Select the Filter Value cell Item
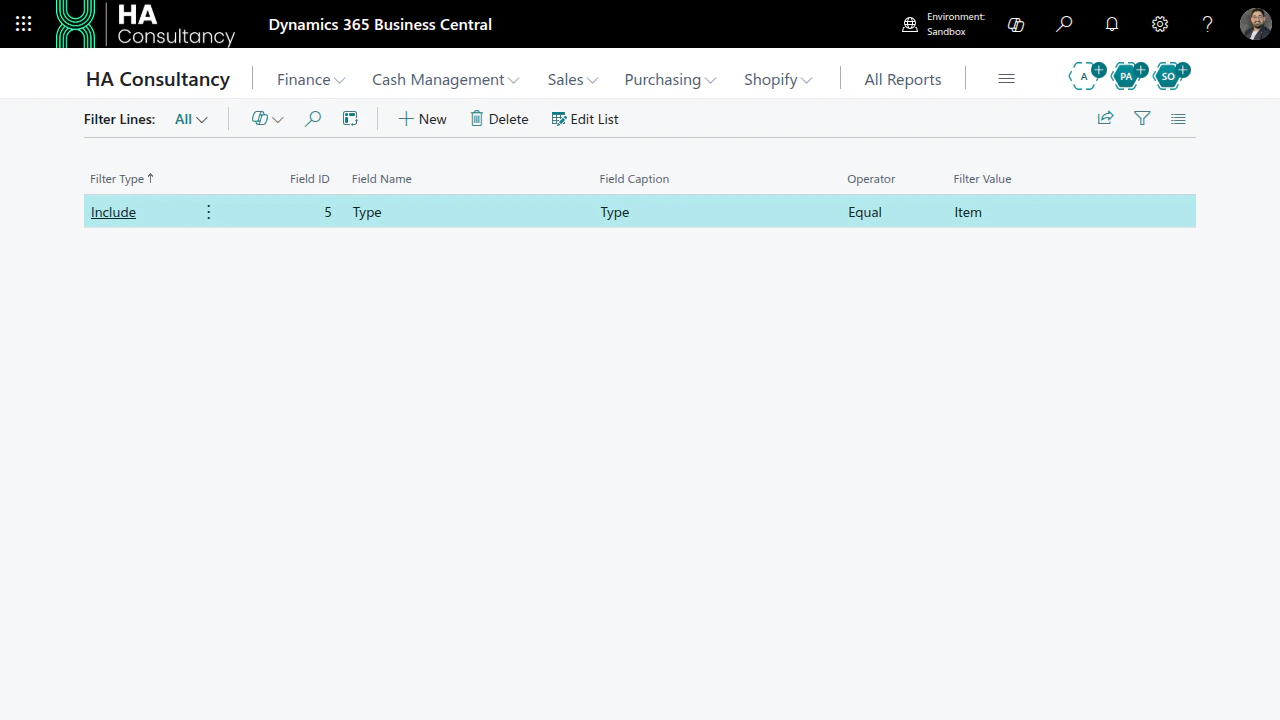 (968, 212)
